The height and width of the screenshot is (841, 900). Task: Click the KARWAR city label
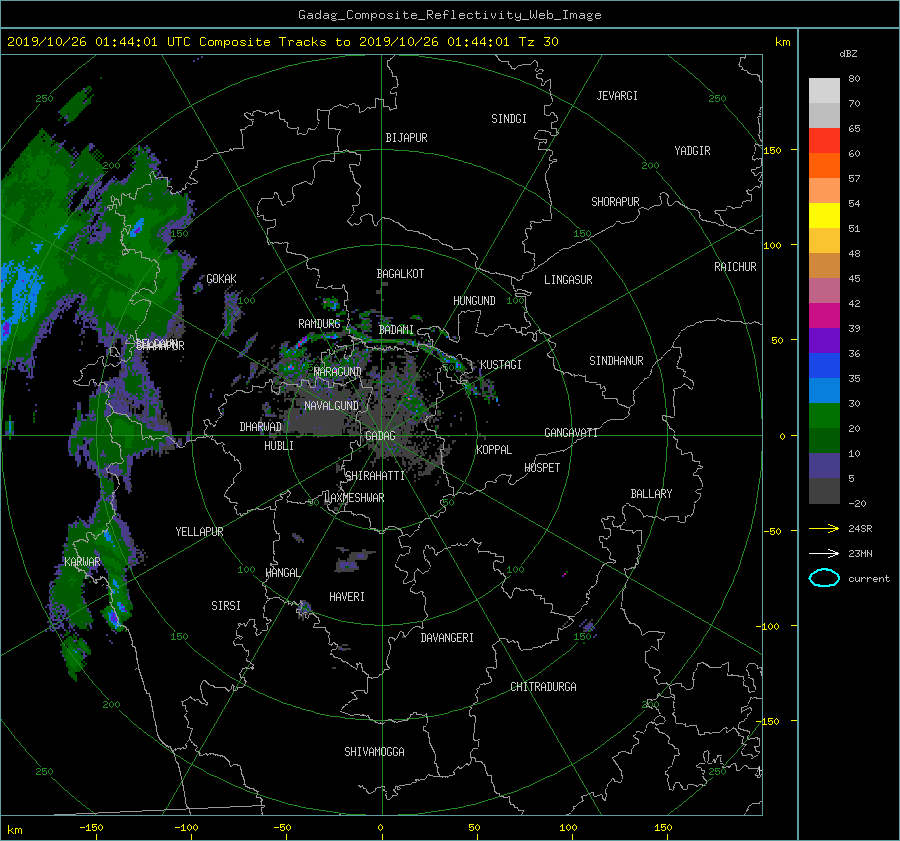coord(82,561)
